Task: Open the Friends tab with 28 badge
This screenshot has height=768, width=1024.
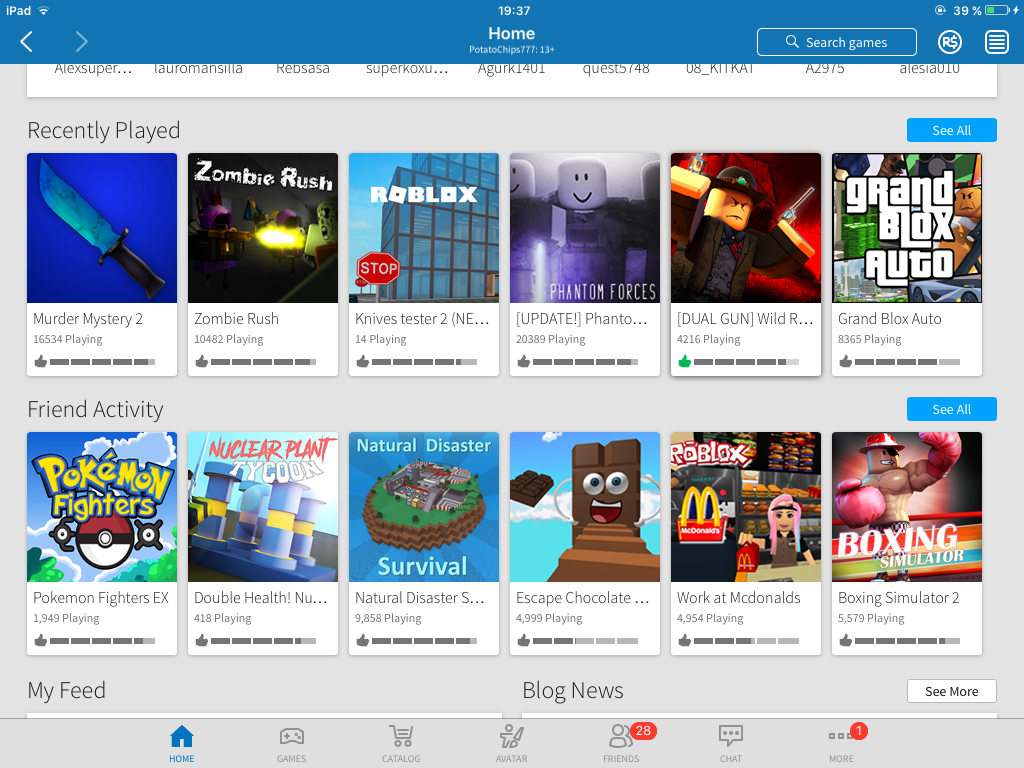Action: tap(622, 744)
